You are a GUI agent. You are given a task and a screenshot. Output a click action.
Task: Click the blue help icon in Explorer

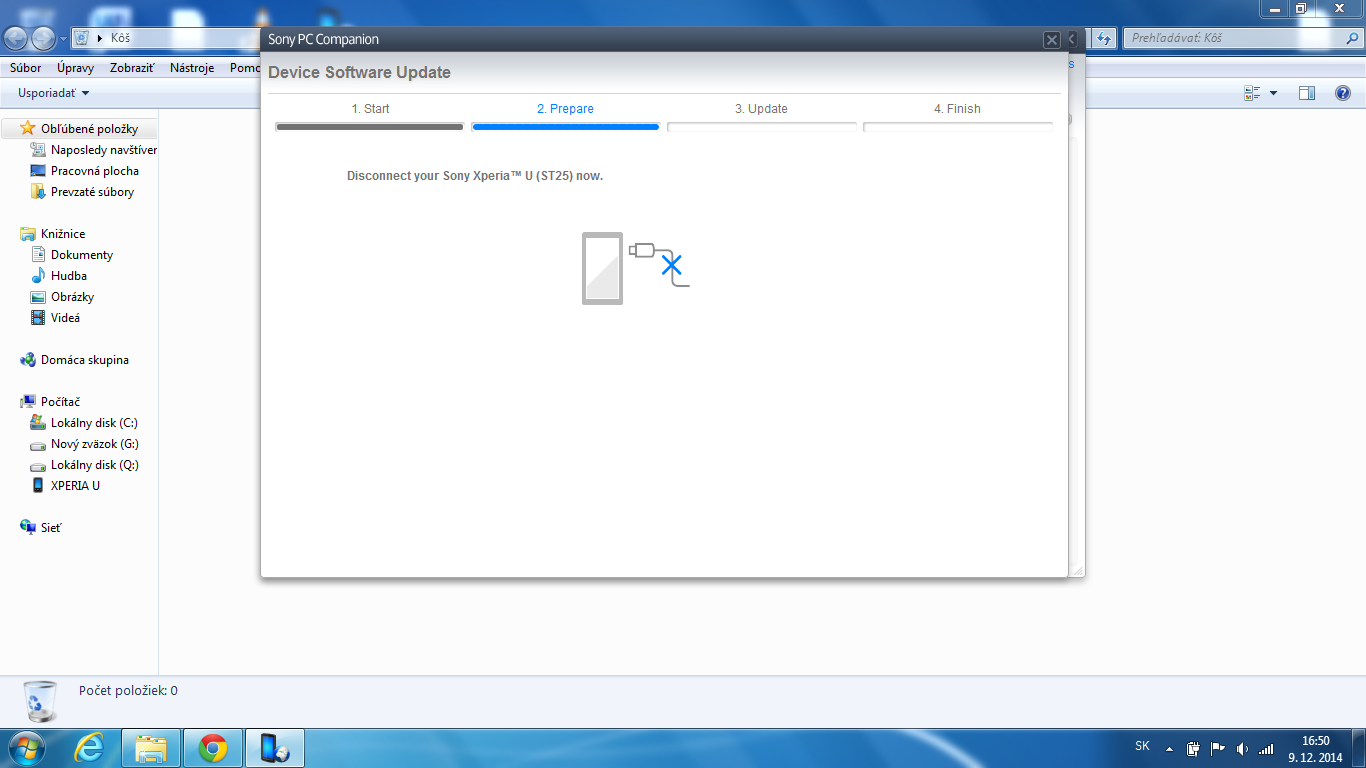point(1343,93)
